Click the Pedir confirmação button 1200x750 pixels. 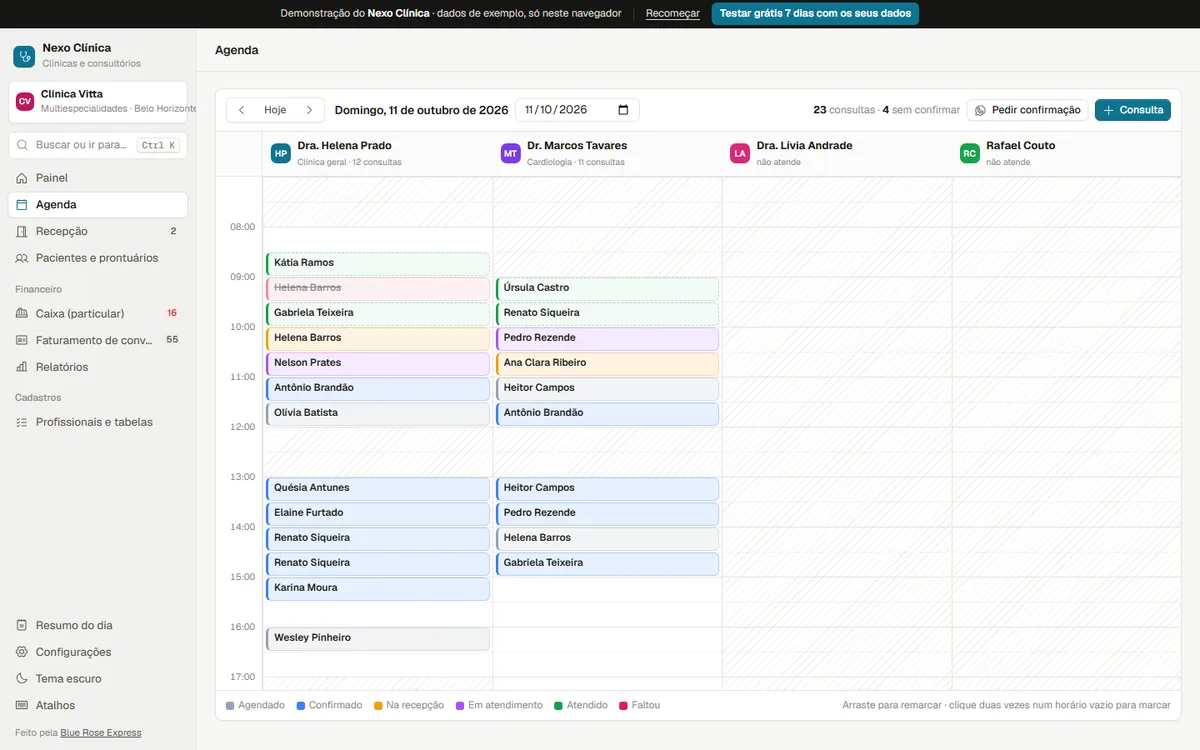pyautogui.click(x=1027, y=110)
